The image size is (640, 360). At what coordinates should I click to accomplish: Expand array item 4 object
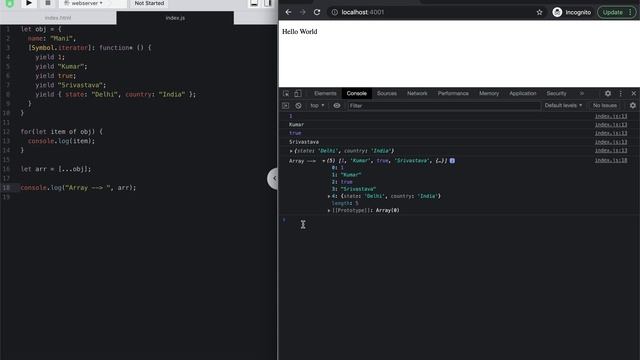pyautogui.click(x=329, y=196)
